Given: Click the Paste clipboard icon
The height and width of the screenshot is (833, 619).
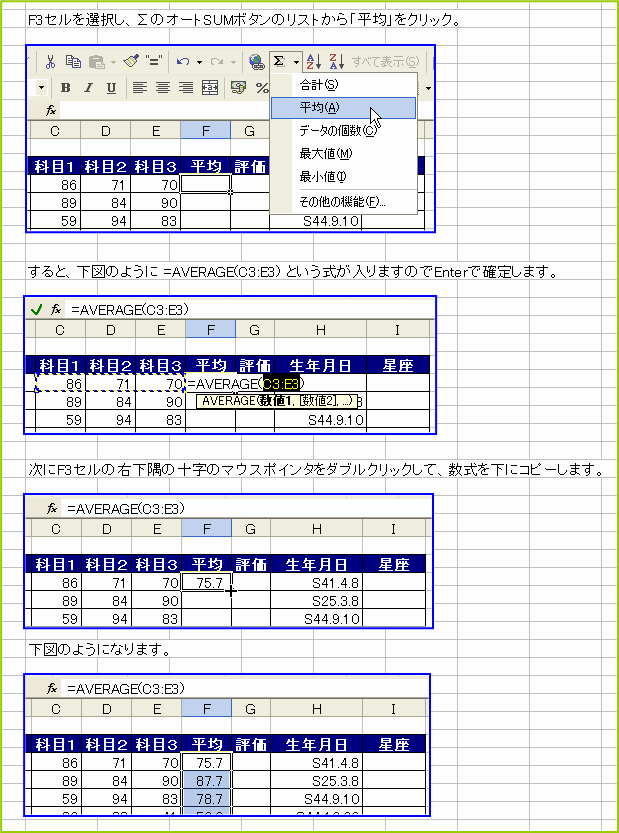Looking at the screenshot, I should coord(97,62).
